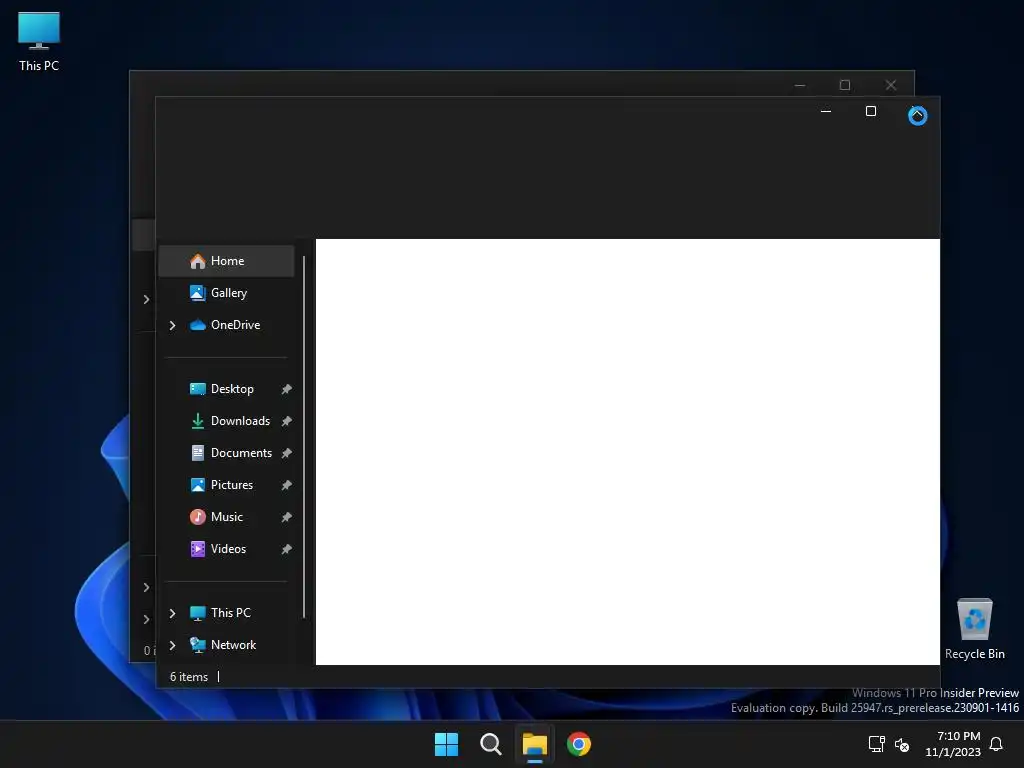Click the pin icon beside Videos
Image resolution: width=1024 pixels, height=768 pixels.
pos(286,549)
